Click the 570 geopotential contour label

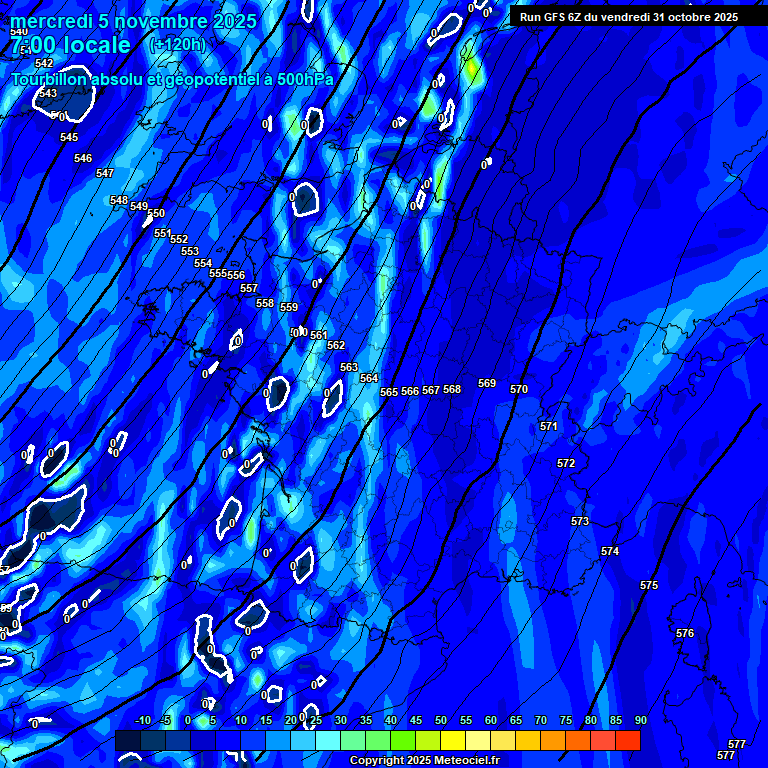[x=519, y=389]
